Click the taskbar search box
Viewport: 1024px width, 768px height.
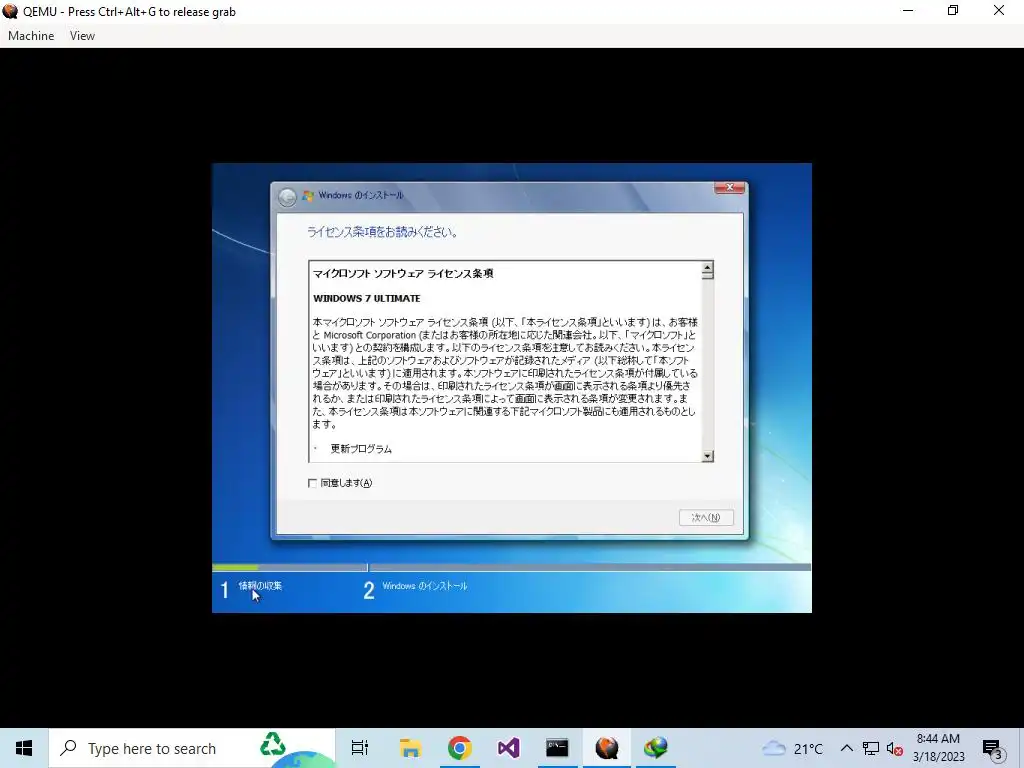tap(192, 748)
